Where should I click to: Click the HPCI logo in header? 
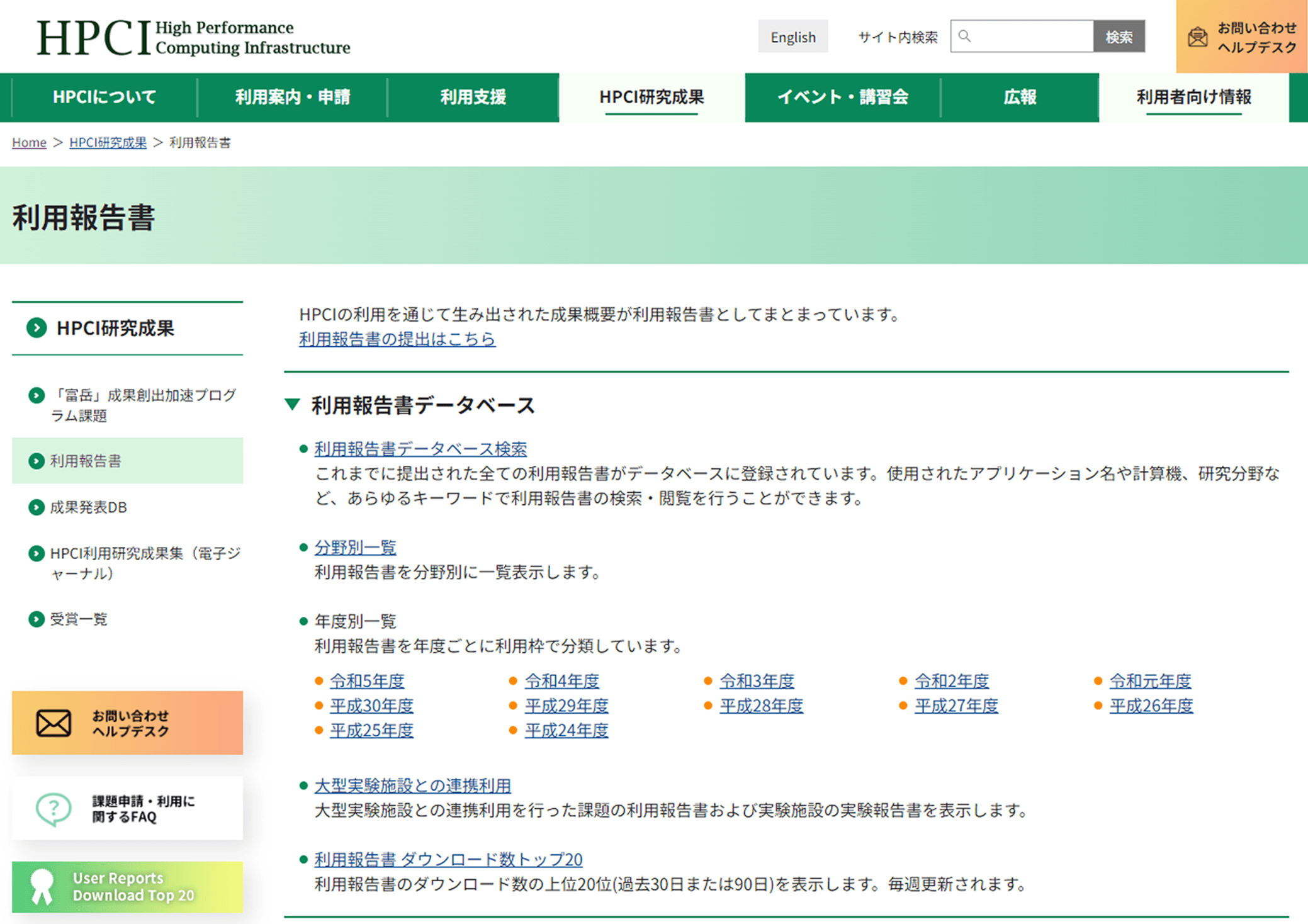(193, 38)
